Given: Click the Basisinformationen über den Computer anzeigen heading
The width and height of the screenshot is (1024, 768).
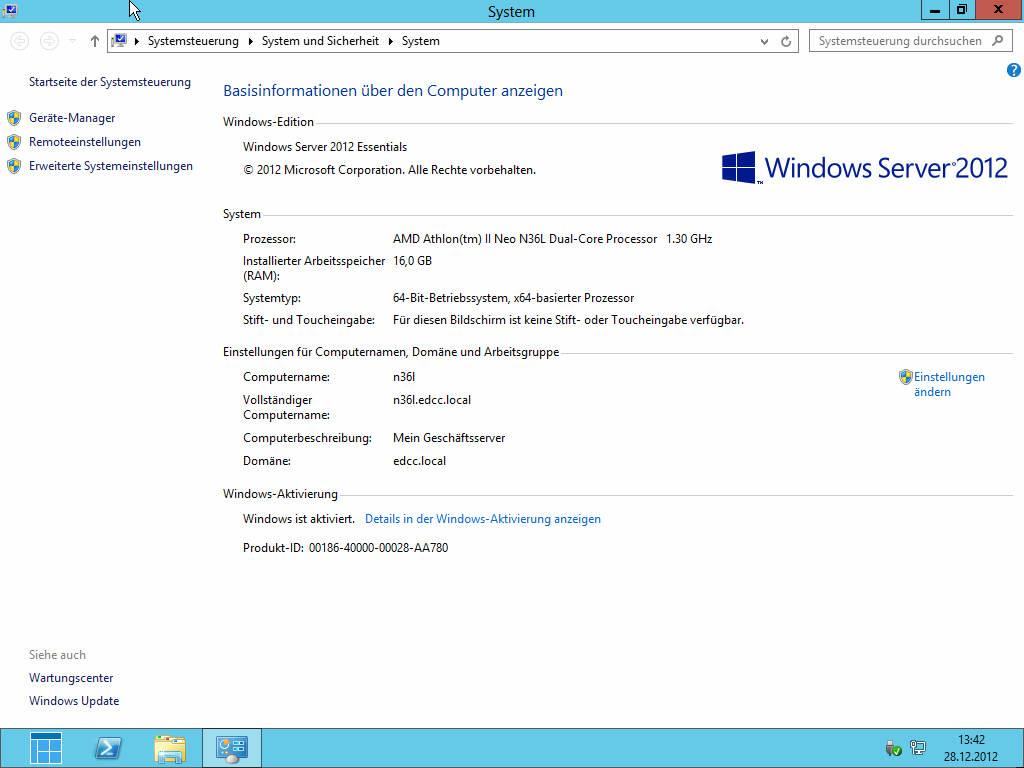Looking at the screenshot, I should [393, 91].
